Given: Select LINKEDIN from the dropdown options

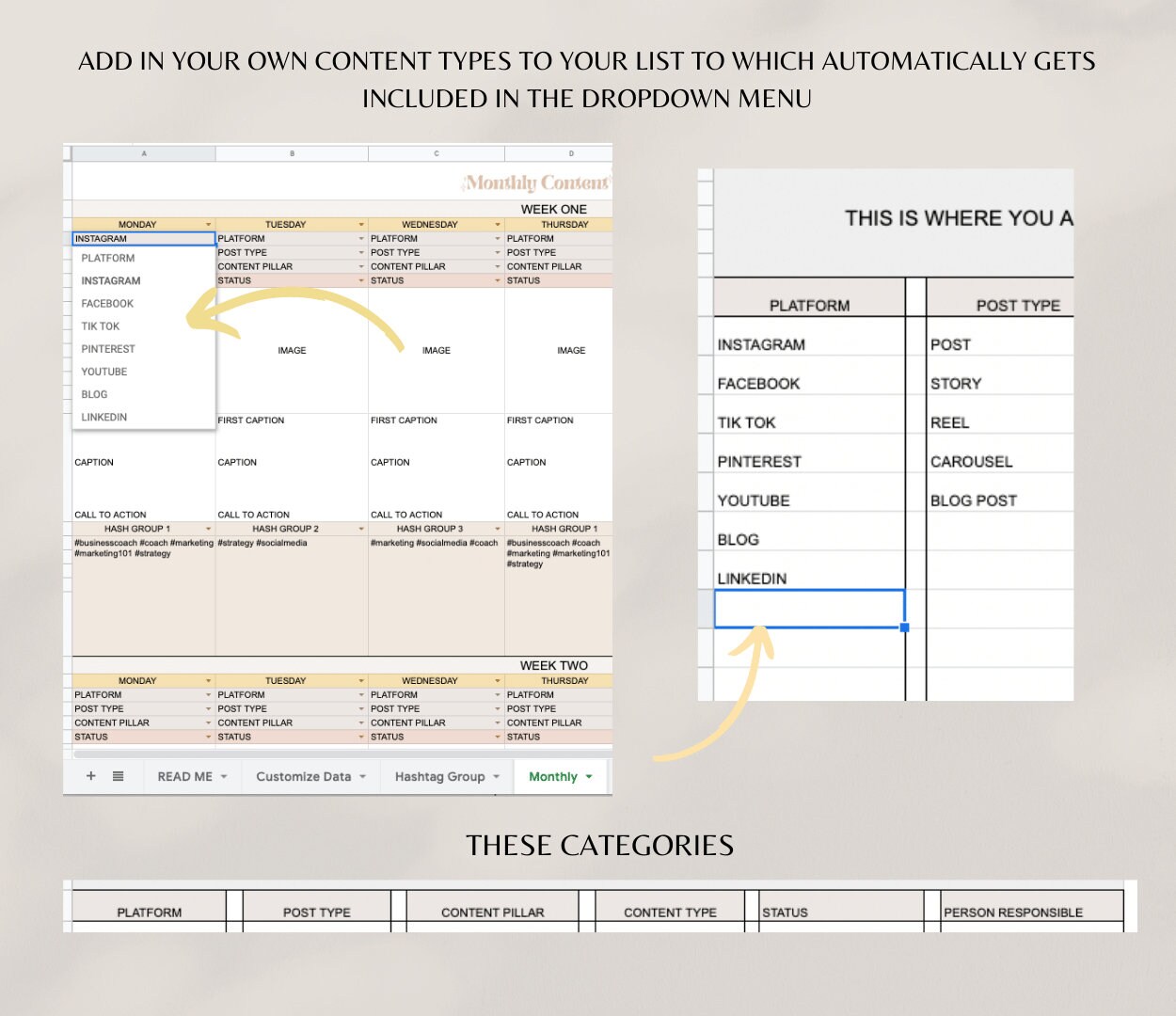Looking at the screenshot, I should (103, 417).
